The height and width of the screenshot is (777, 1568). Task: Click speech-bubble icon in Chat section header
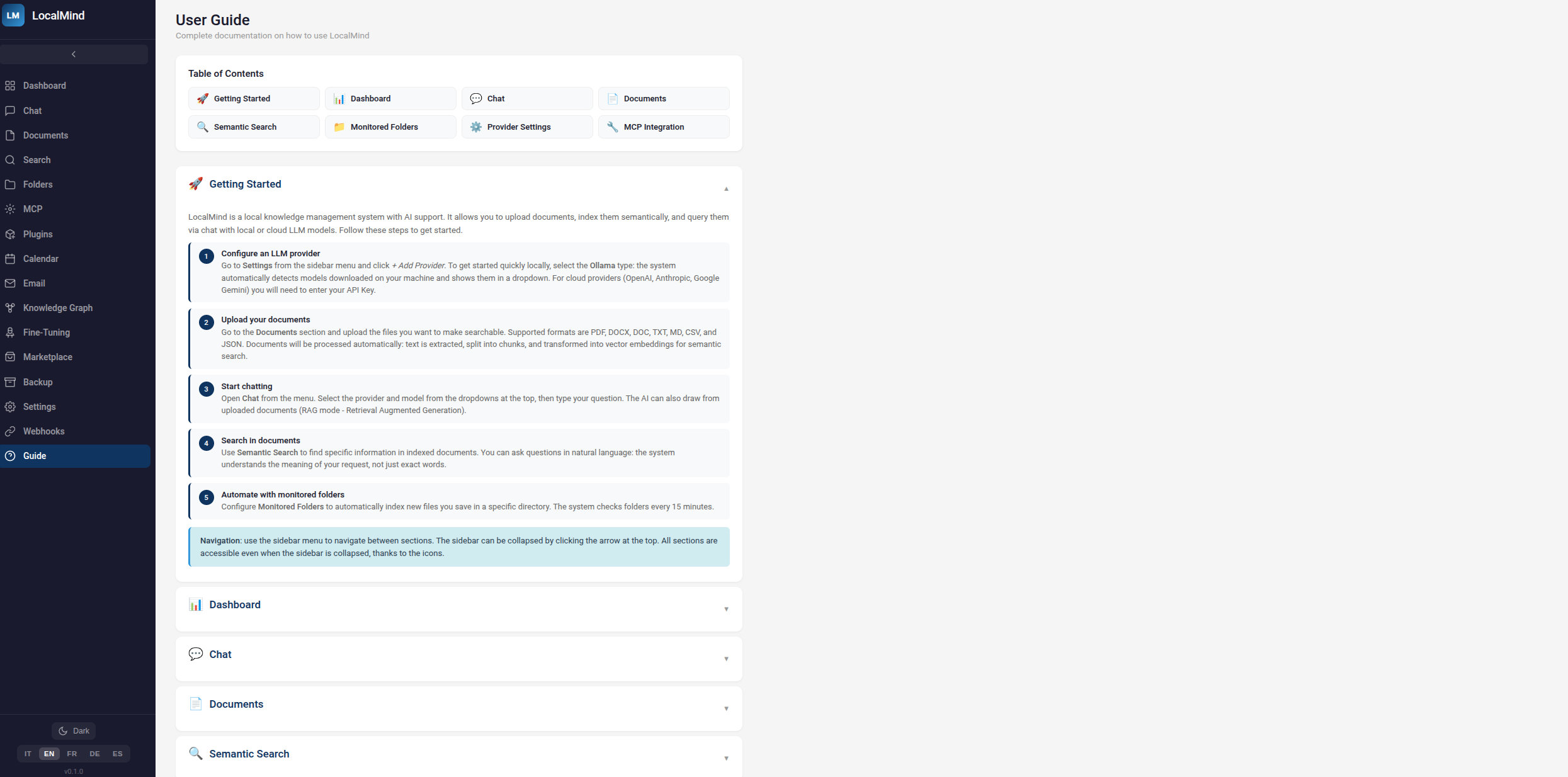196,654
